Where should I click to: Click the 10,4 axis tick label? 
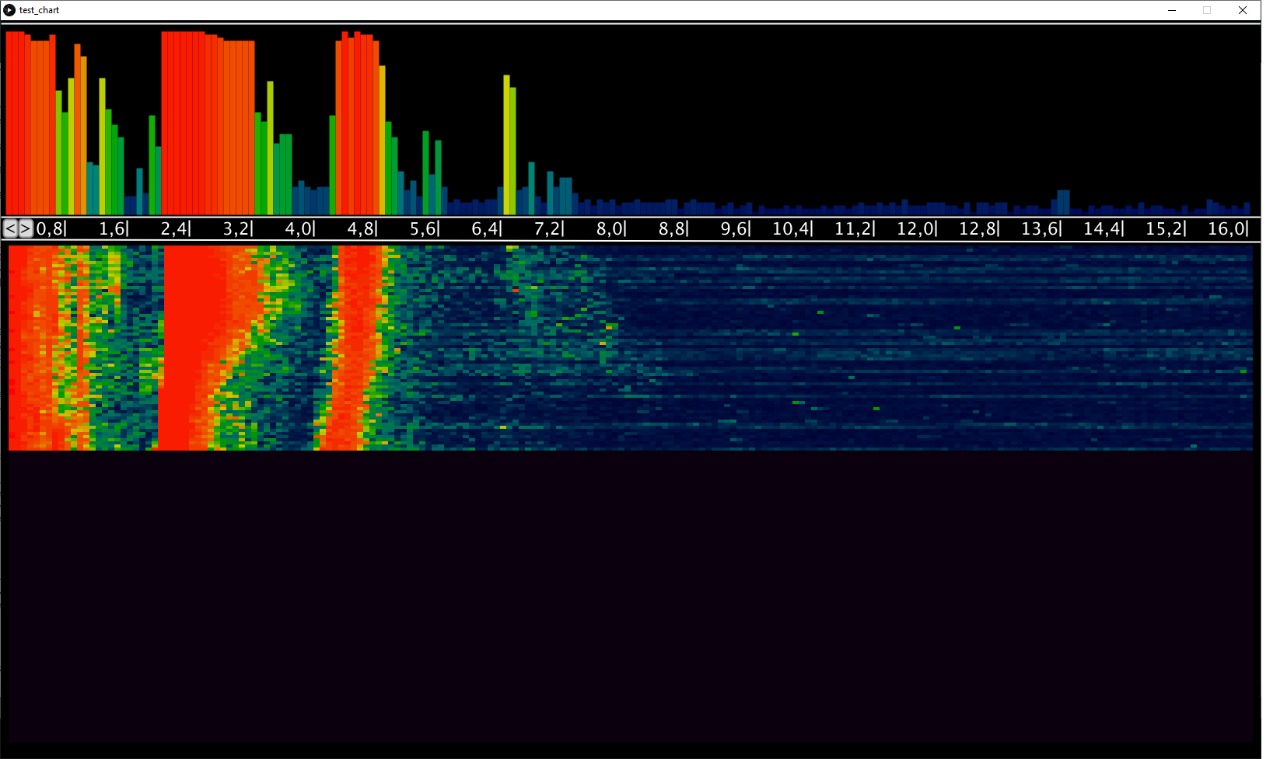(x=791, y=229)
